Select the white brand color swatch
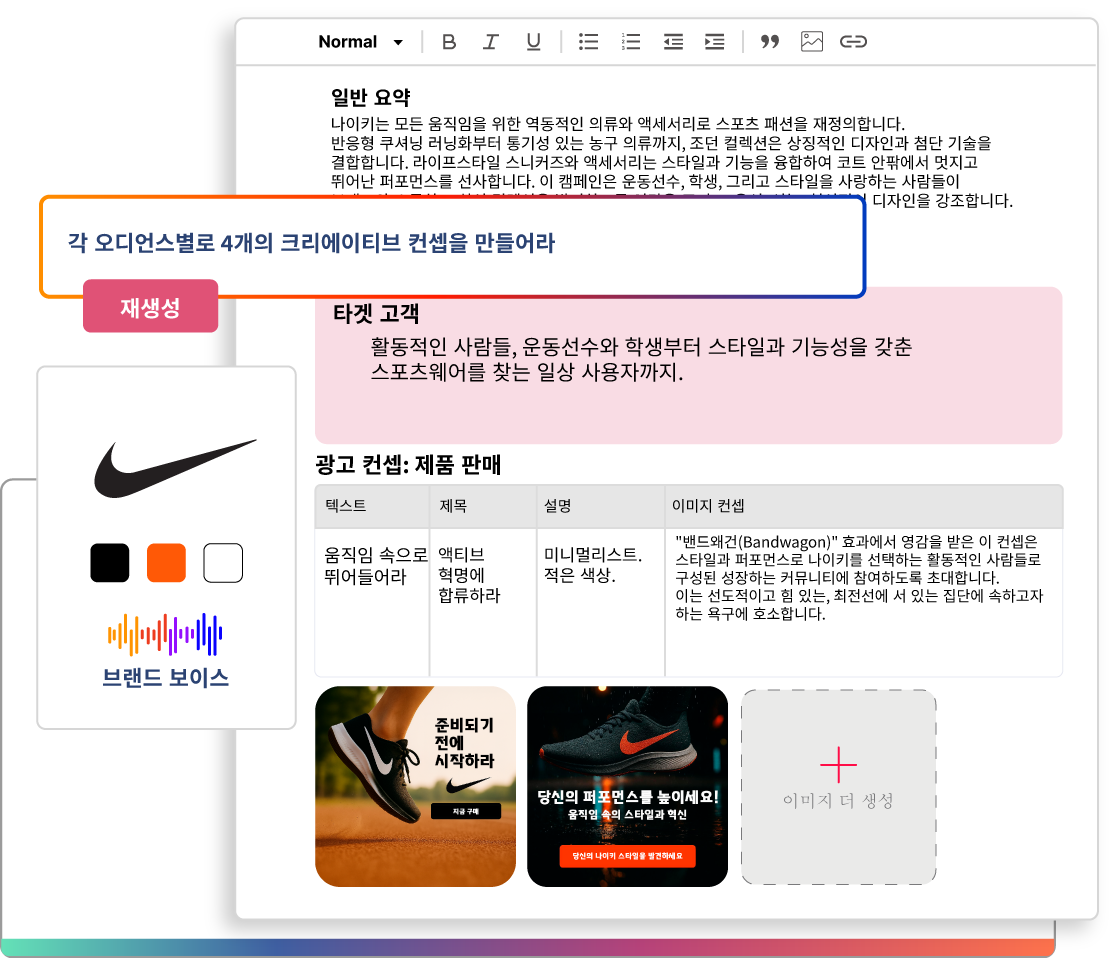This screenshot has width=1117, height=958. pos(223,563)
